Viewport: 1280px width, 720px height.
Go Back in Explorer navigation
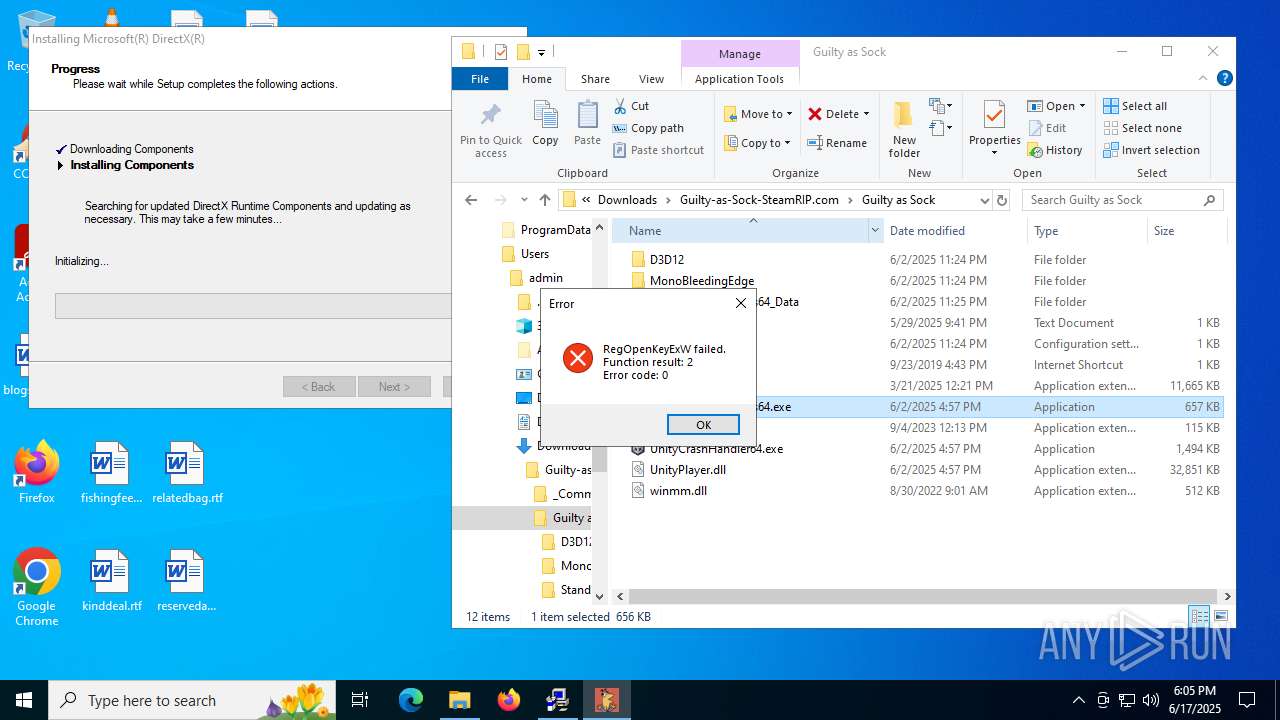472,200
